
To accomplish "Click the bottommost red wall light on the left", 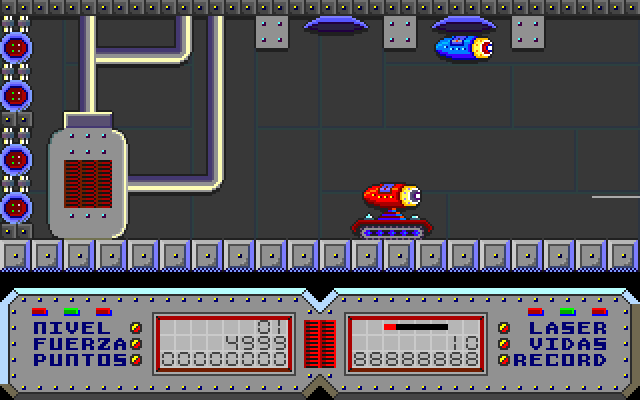I will click(16, 207).
